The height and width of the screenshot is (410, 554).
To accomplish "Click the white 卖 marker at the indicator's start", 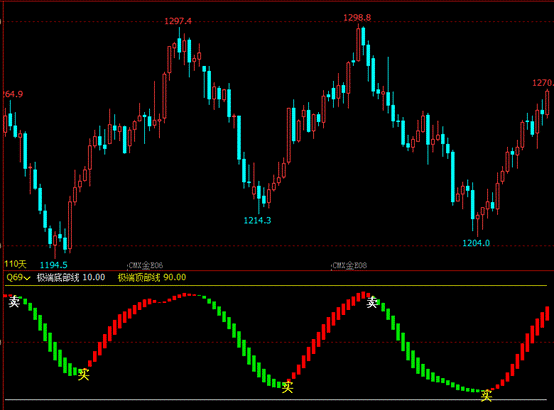I will (x=14, y=301).
